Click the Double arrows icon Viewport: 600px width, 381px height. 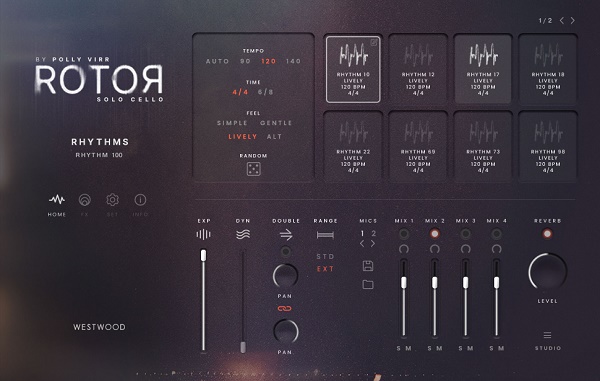click(286, 234)
